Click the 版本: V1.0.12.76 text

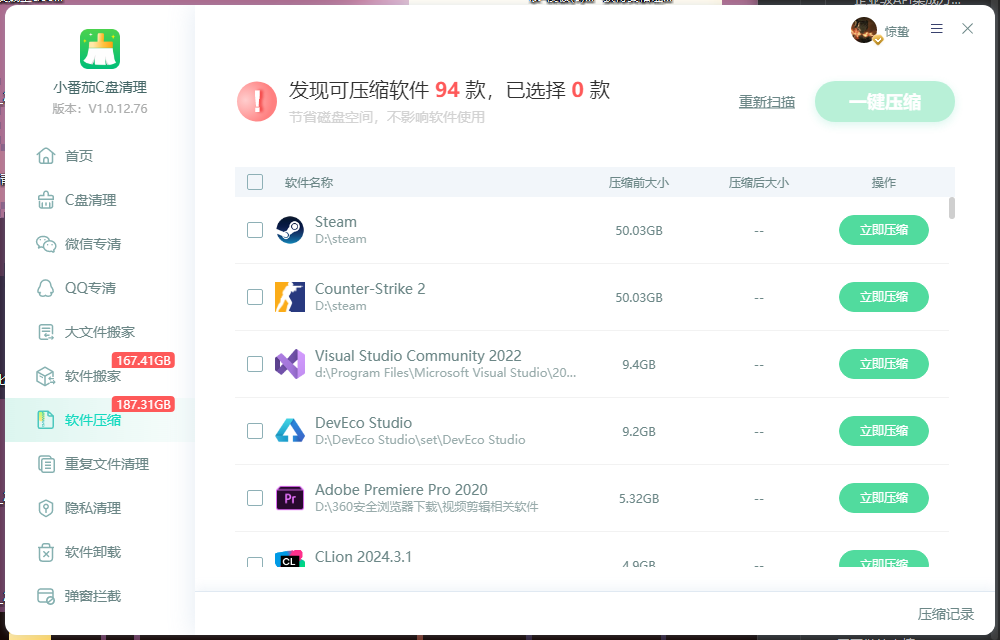(x=100, y=108)
